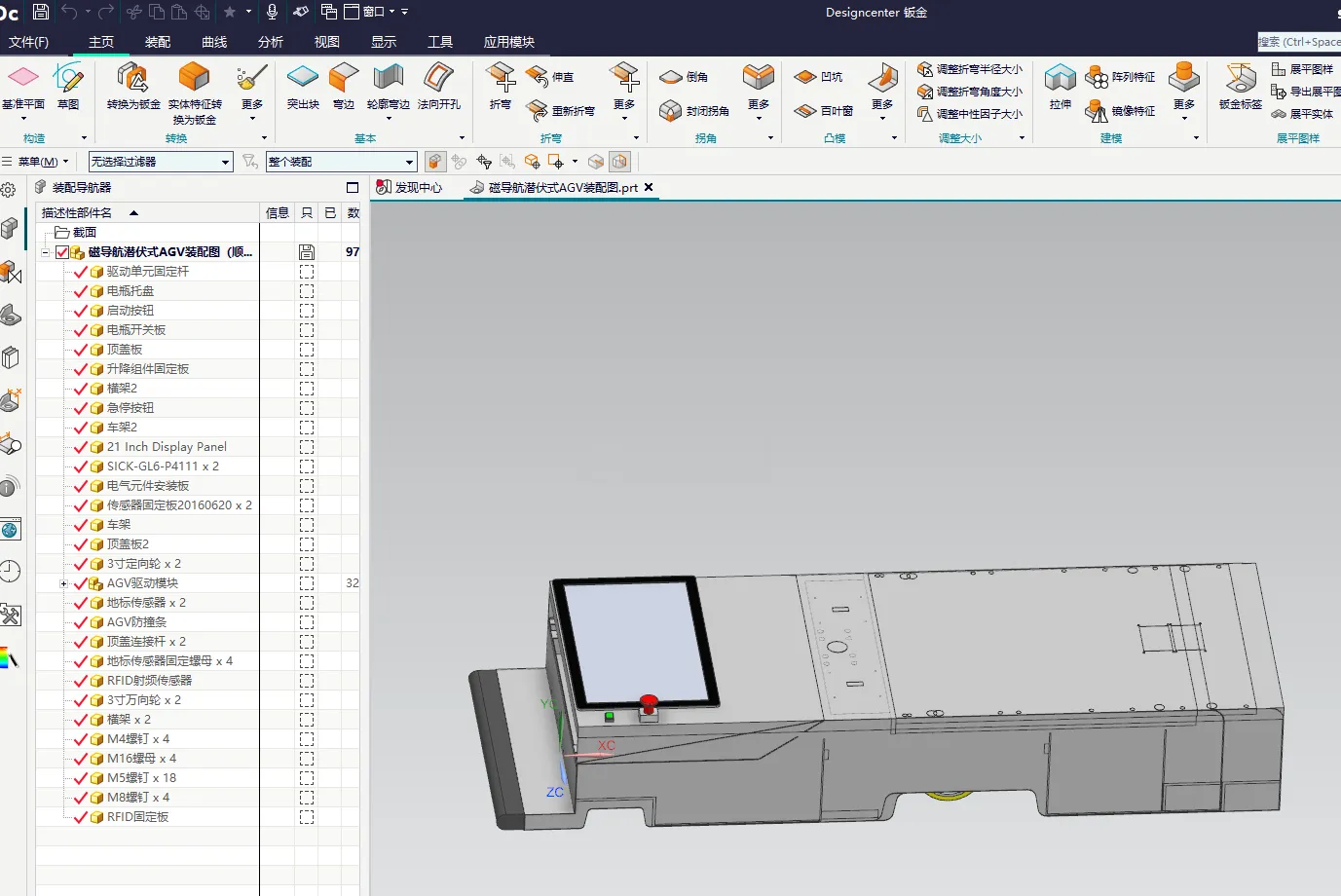Click the 凹坑 dimple tool
1341x896 pixels.
coord(818,77)
